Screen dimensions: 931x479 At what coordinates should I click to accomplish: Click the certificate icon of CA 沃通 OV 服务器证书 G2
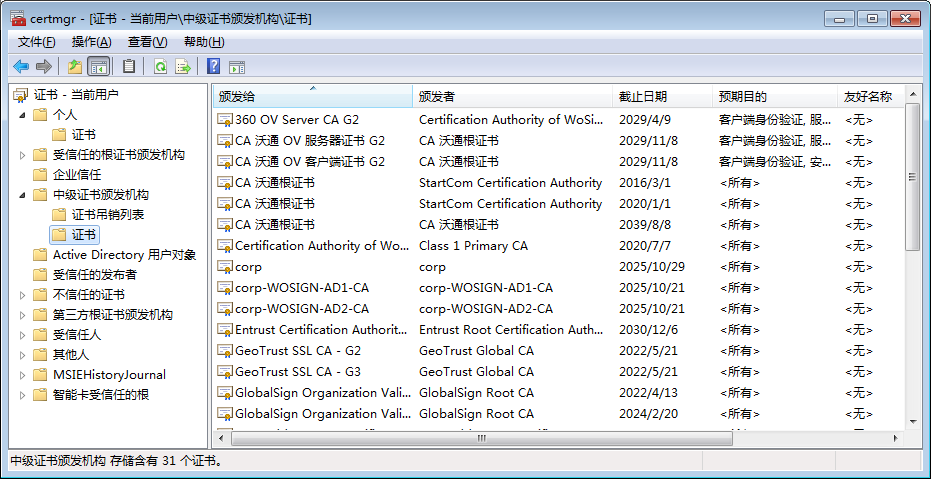click(x=225, y=141)
